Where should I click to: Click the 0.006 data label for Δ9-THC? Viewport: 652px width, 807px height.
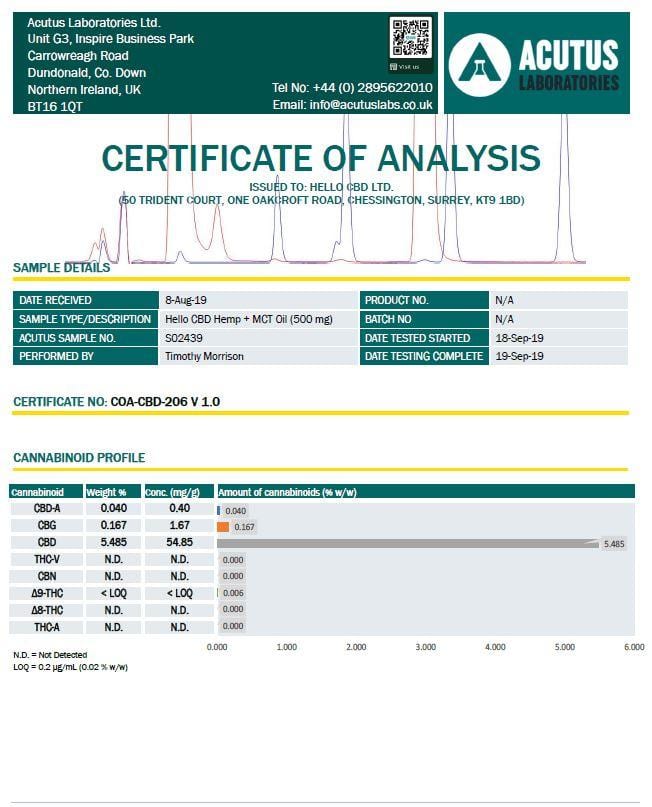click(233, 593)
